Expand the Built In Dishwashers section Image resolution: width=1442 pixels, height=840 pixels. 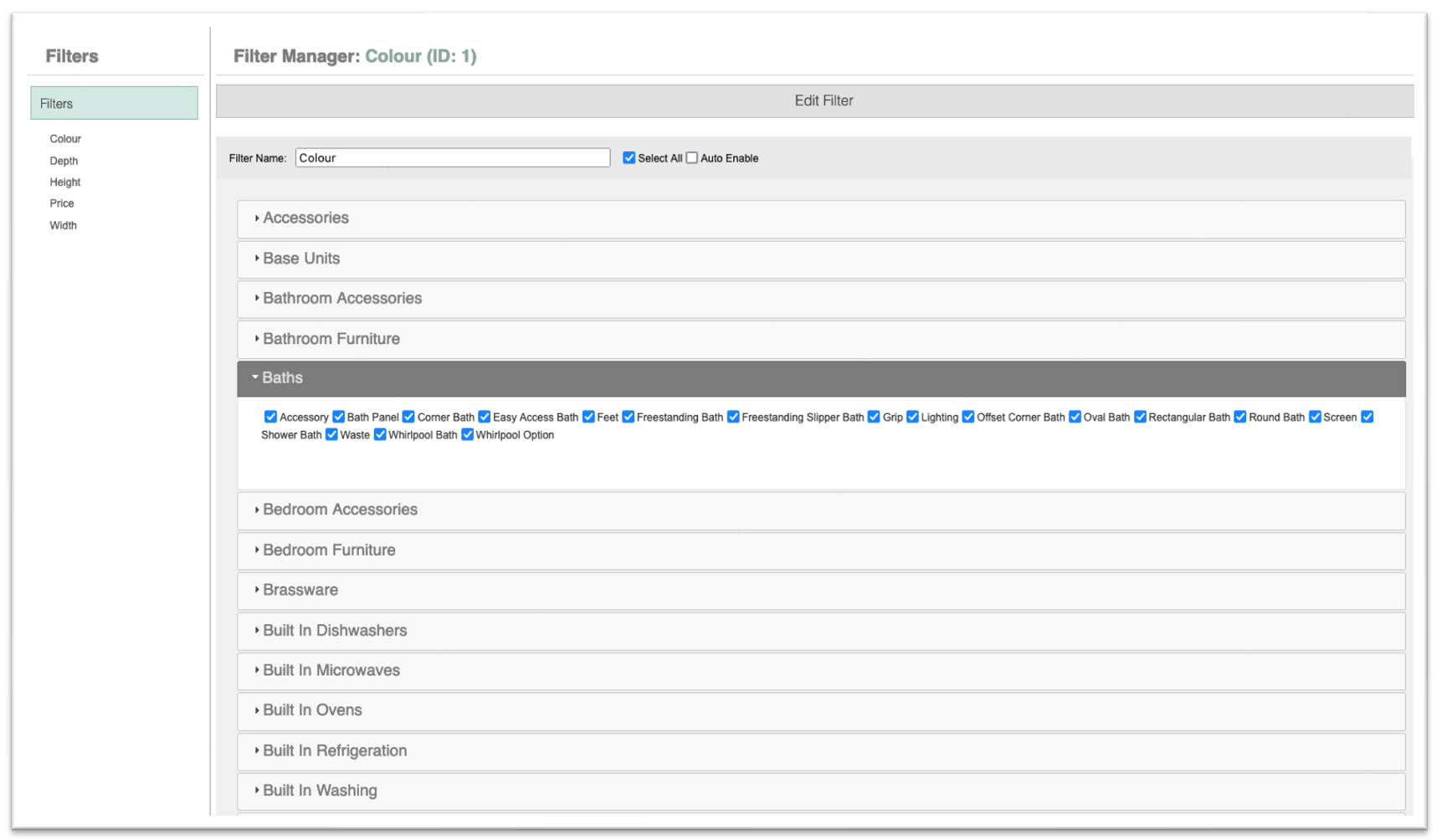(334, 631)
